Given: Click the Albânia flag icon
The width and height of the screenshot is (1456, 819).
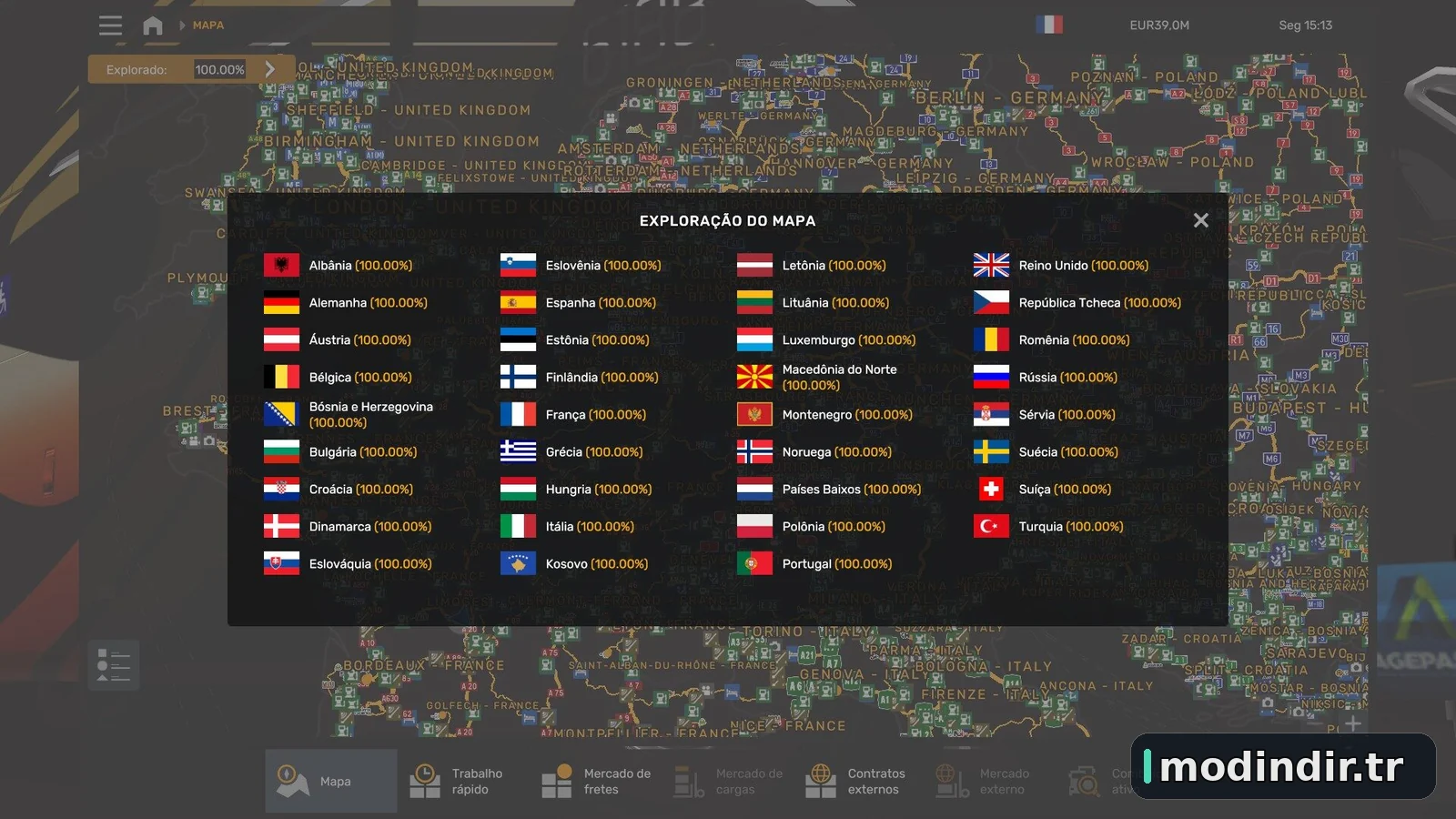Looking at the screenshot, I should pos(281,265).
